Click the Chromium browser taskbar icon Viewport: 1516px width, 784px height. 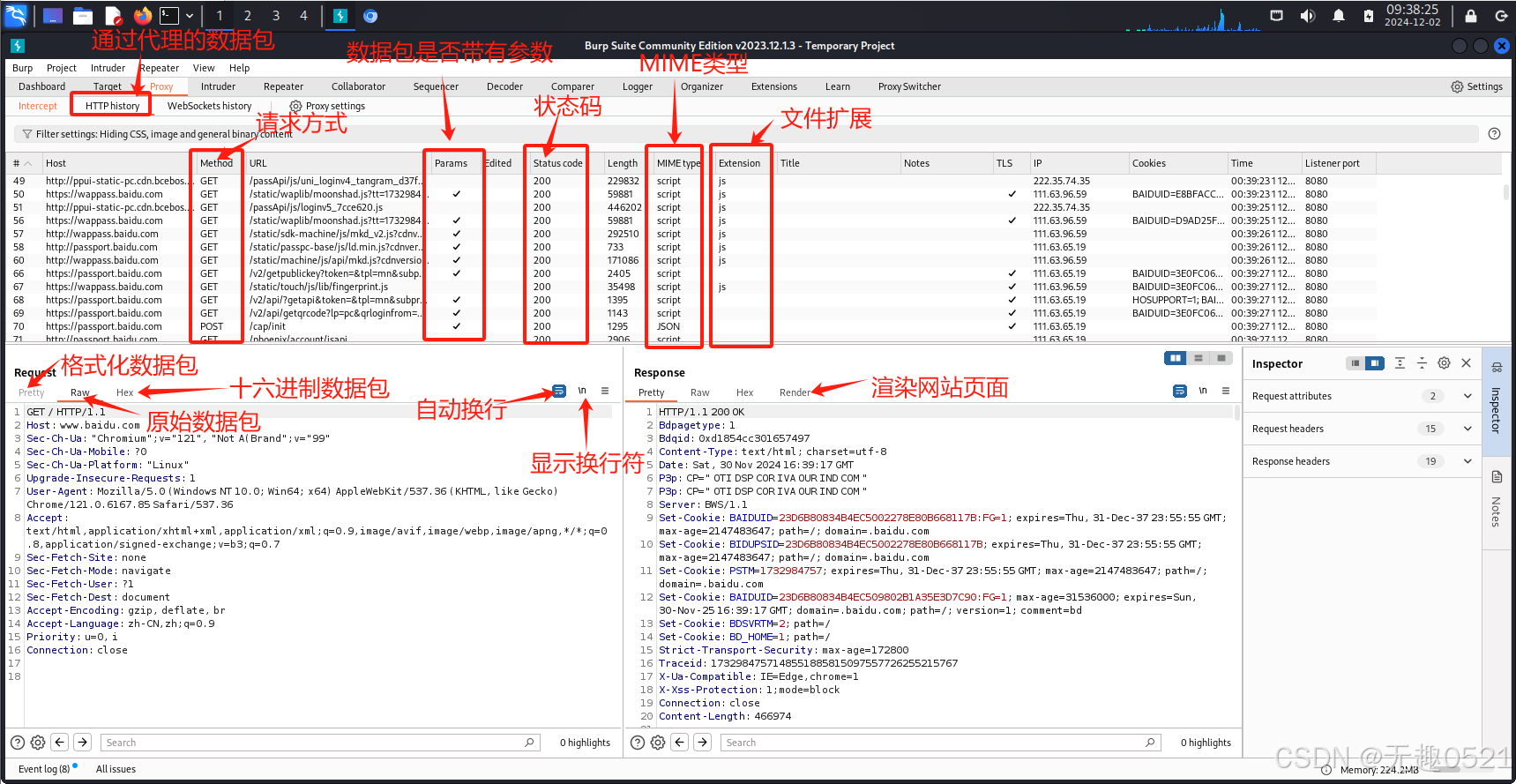click(x=370, y=16)
